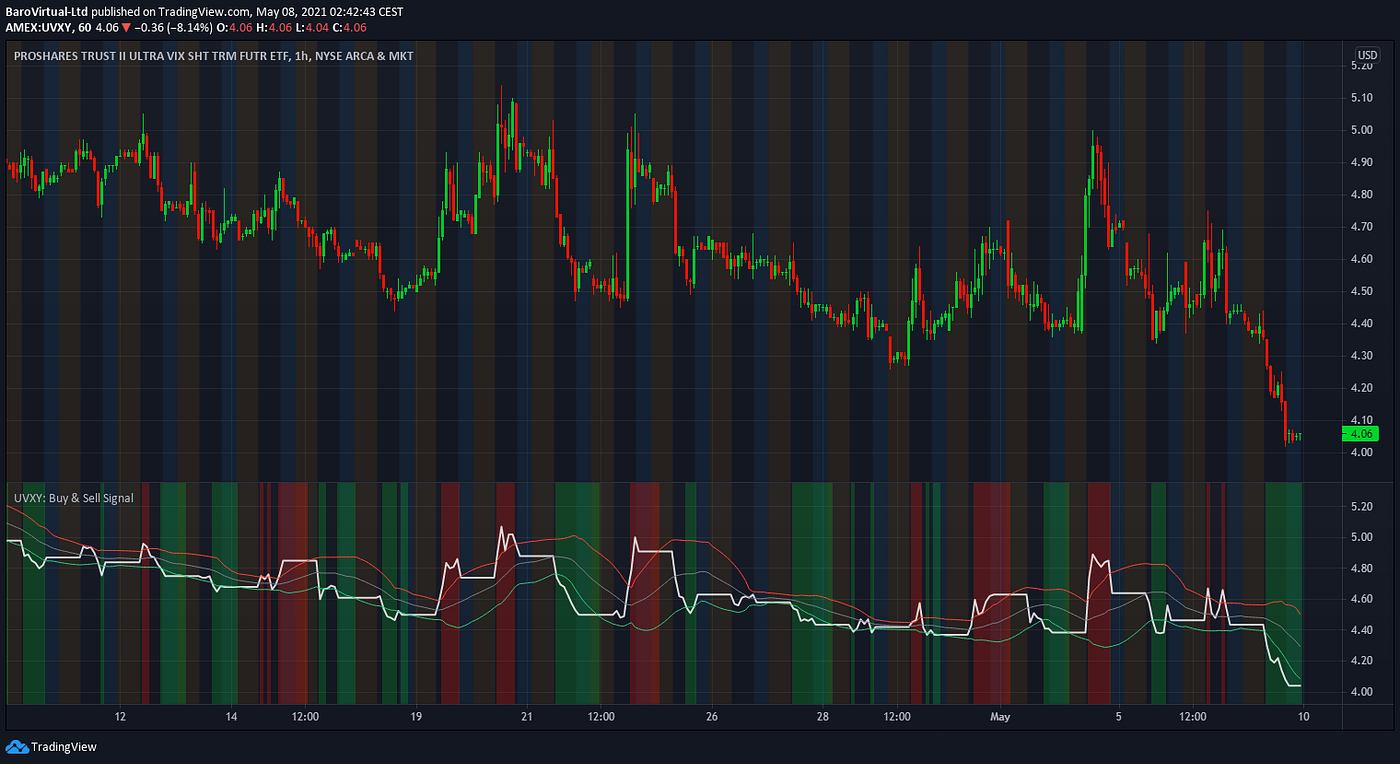
Task: Click the green 4.06 current price tag
Action: click(x=1359, y=433)
